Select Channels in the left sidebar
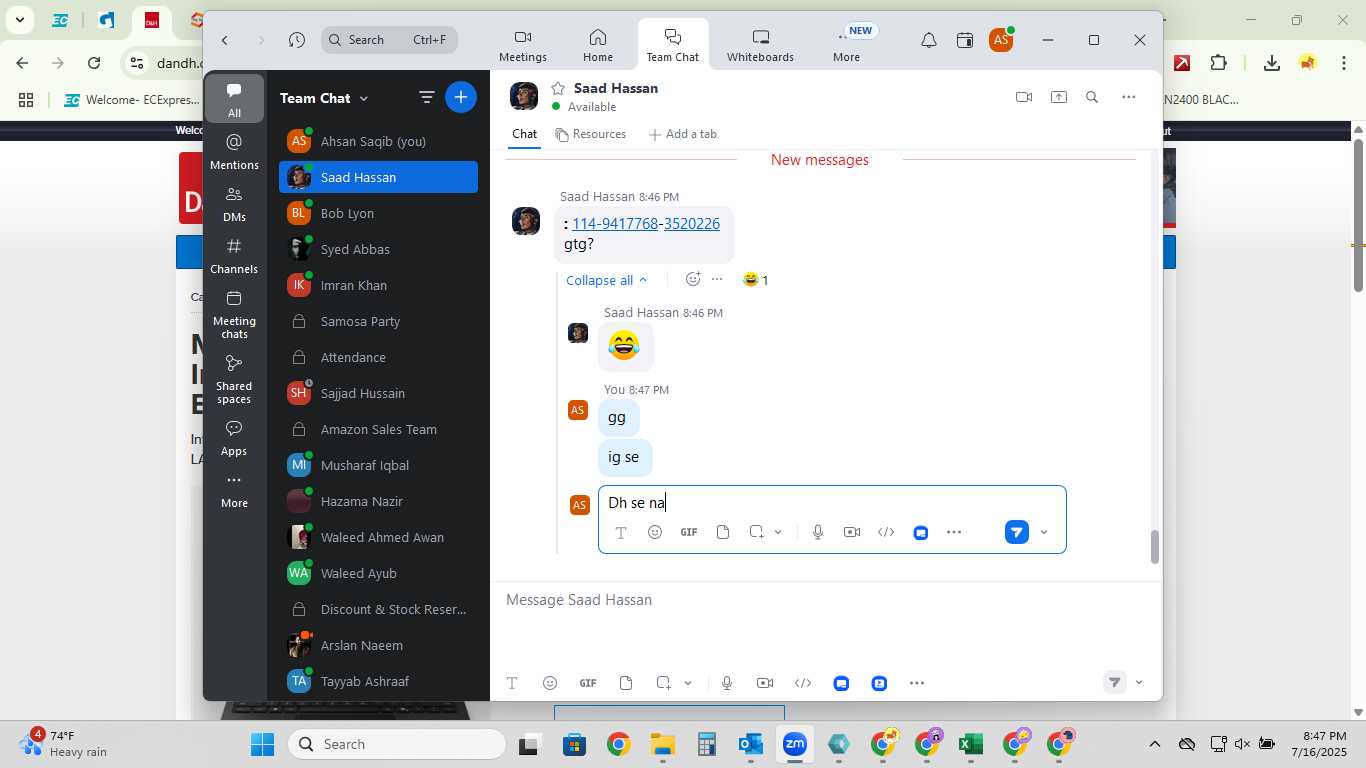 (x=234, y=255)
